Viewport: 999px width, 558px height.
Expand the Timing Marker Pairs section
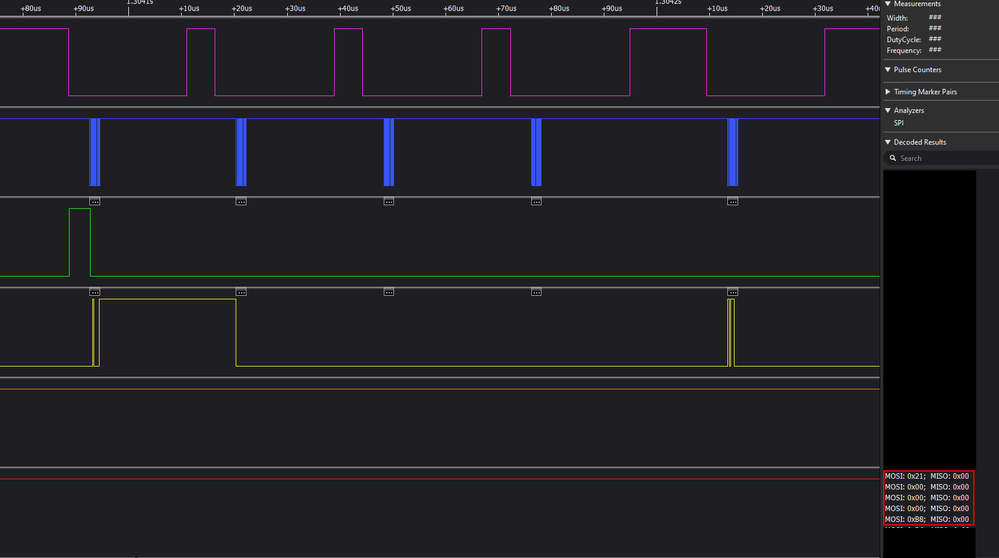[888, 92]
